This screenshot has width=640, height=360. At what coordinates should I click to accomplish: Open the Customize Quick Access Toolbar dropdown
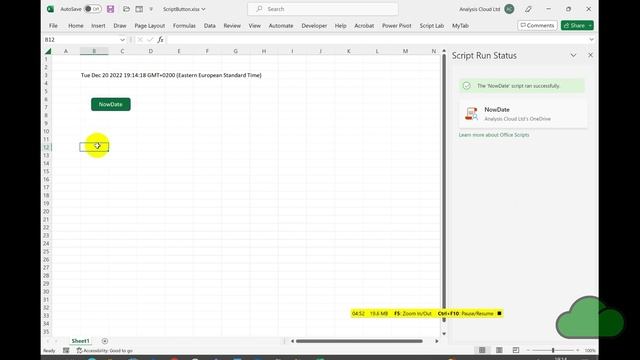coord(151,9)
